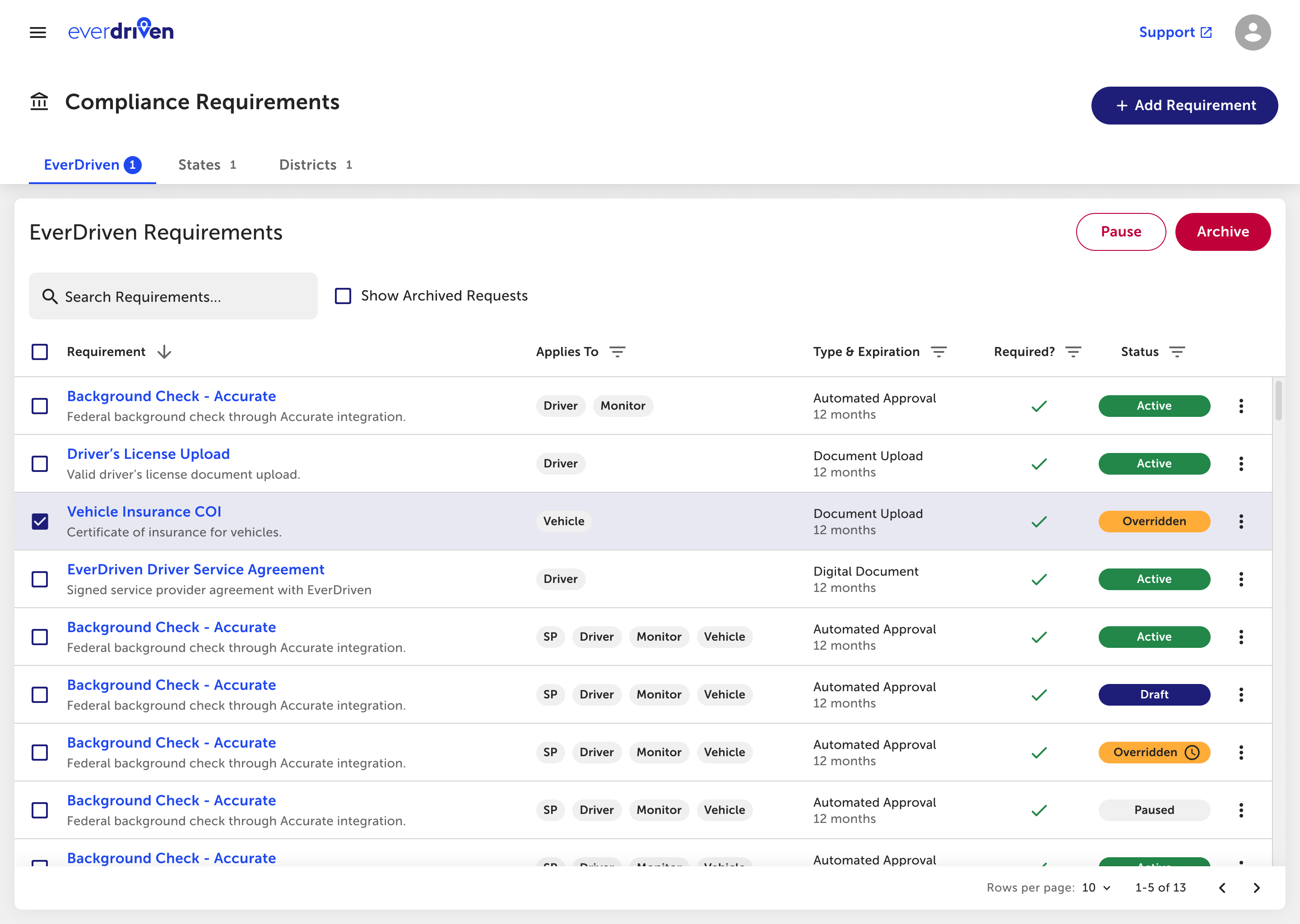
Task: Open the actions menu for the Draft row
Action: pos(1241,695)
